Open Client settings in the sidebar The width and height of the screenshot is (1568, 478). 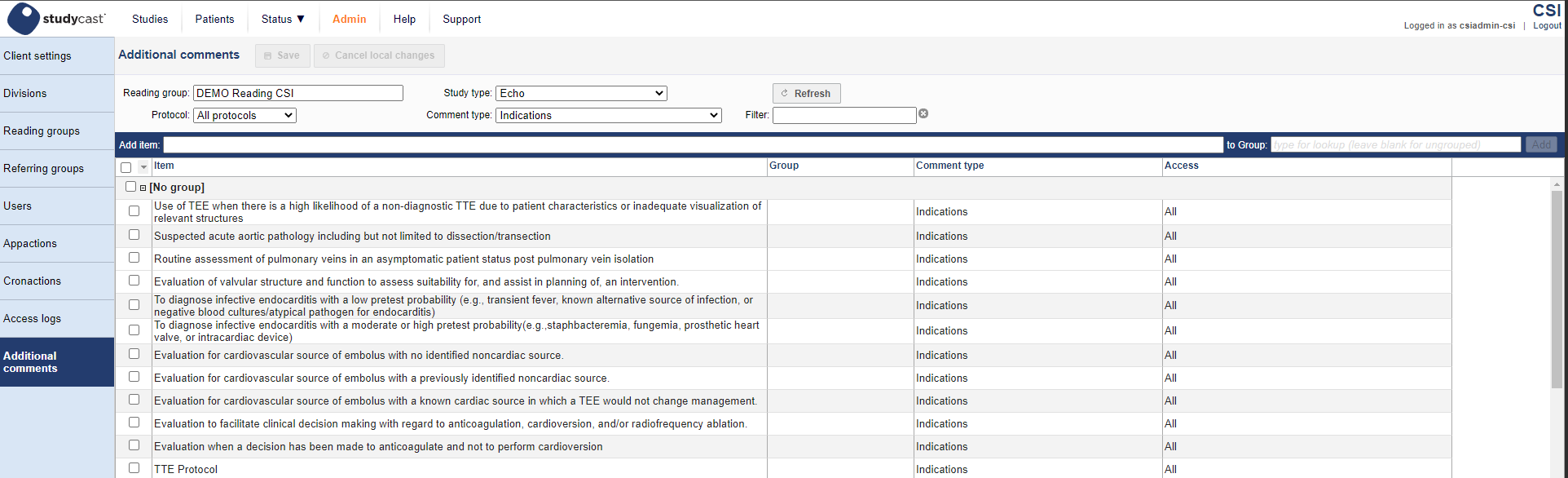tap(57, 55)
